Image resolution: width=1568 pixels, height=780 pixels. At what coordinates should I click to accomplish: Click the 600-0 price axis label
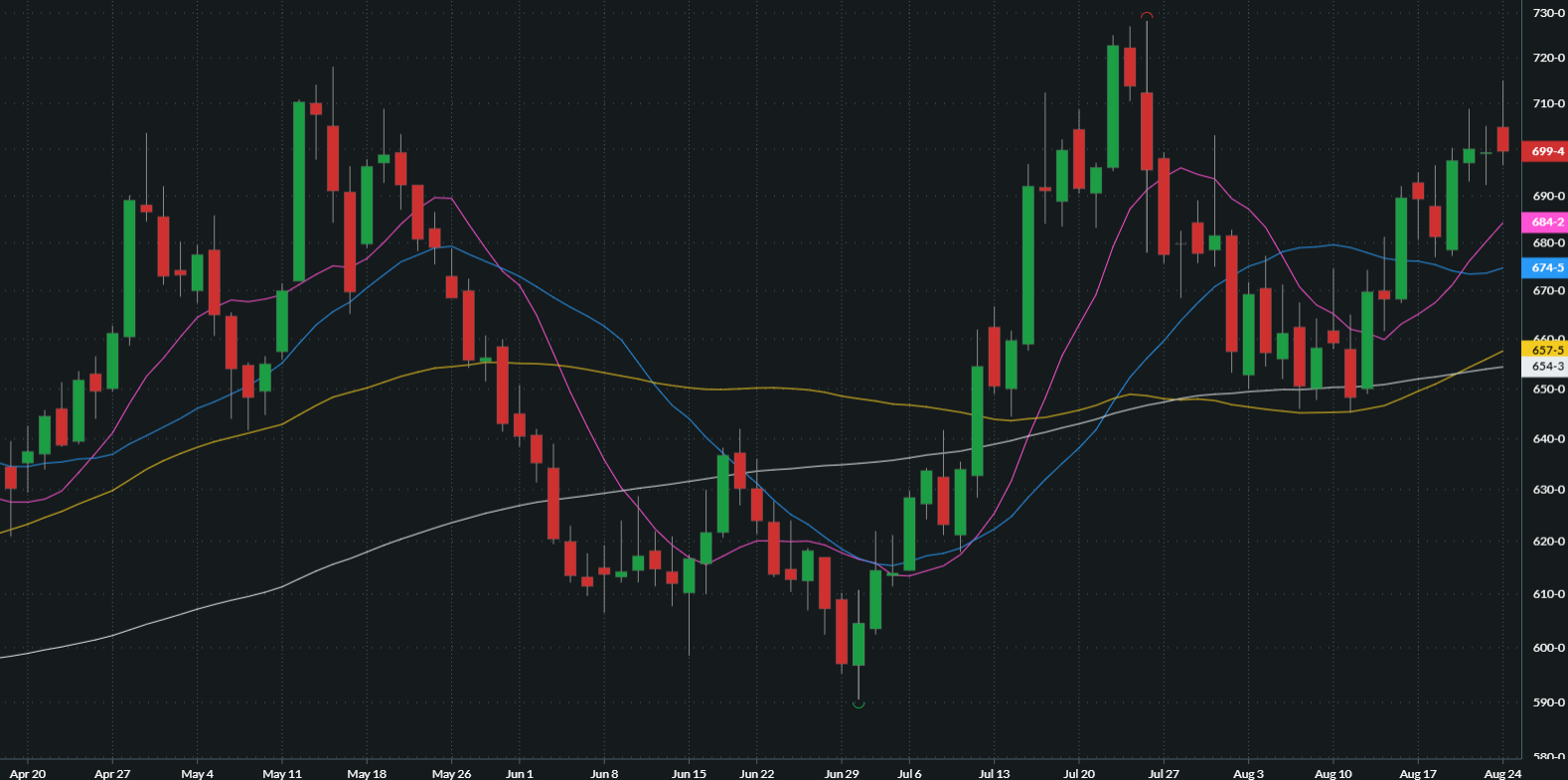(1548, 648)
